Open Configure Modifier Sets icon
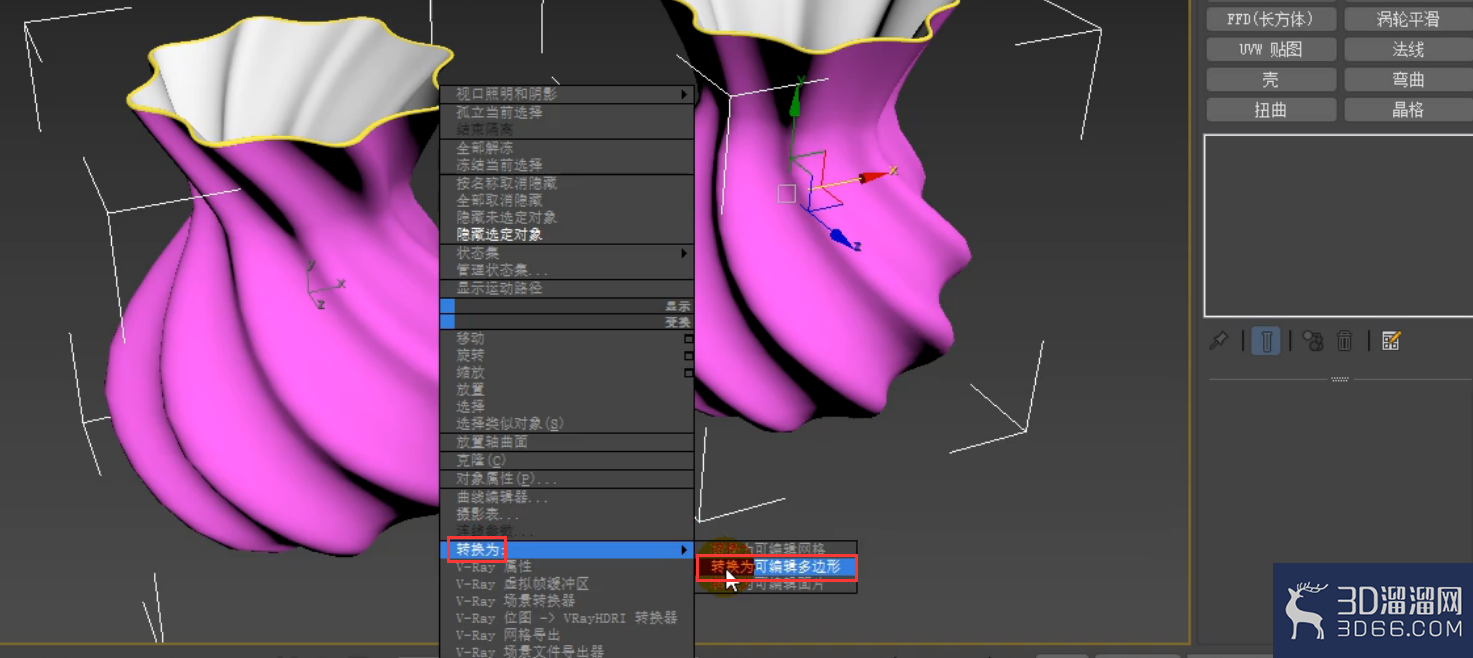The height and width of the screenshot is (658, 1473). coord(1391,341)
